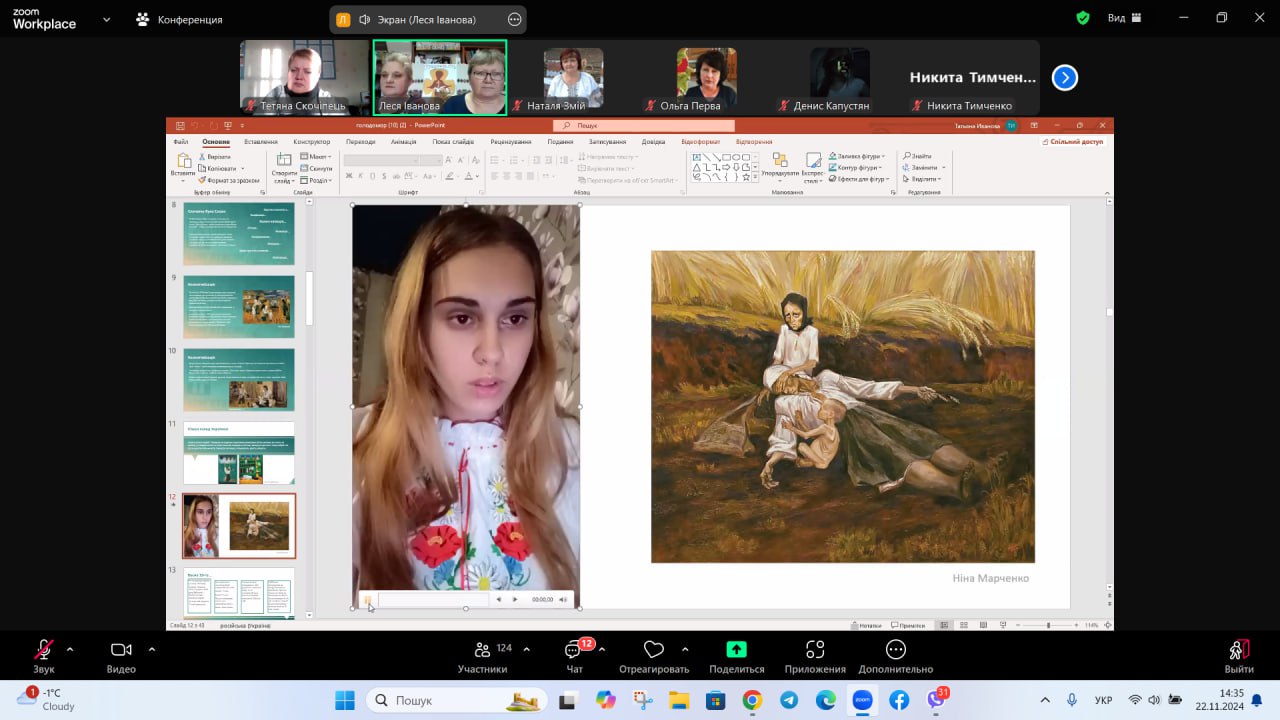Toggle bold Ж formatting in font group
This screenshot has width=1280, height=720.
(349, 176)
